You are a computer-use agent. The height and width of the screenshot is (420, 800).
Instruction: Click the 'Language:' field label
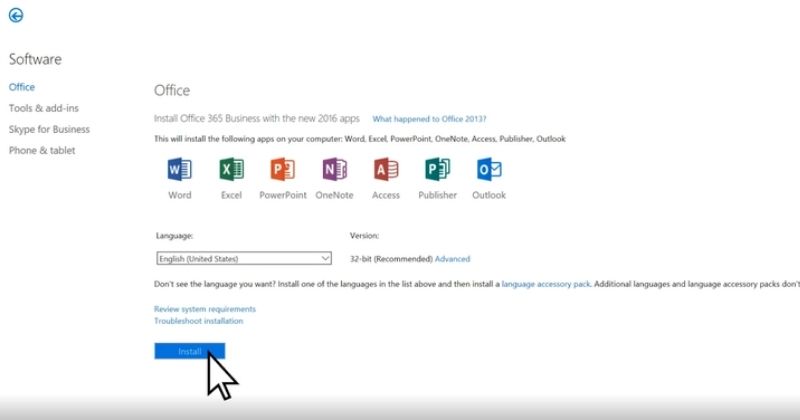174,236
